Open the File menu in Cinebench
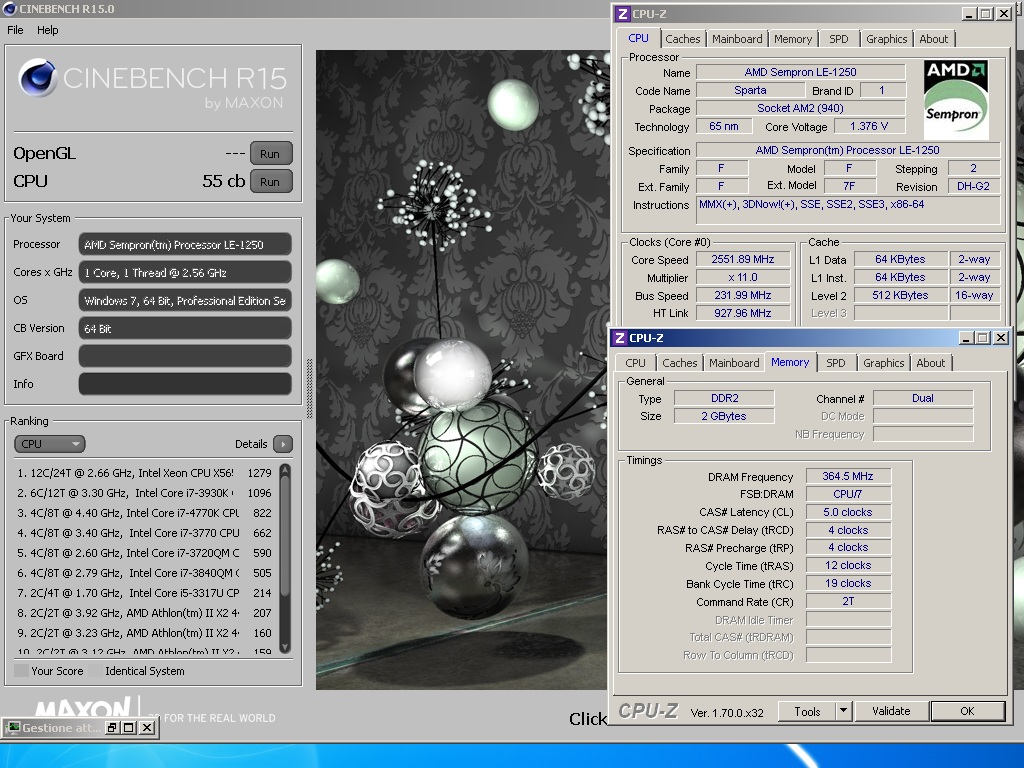The height and width of the screenshot is (768, 1024). click(x=15, y=30)
